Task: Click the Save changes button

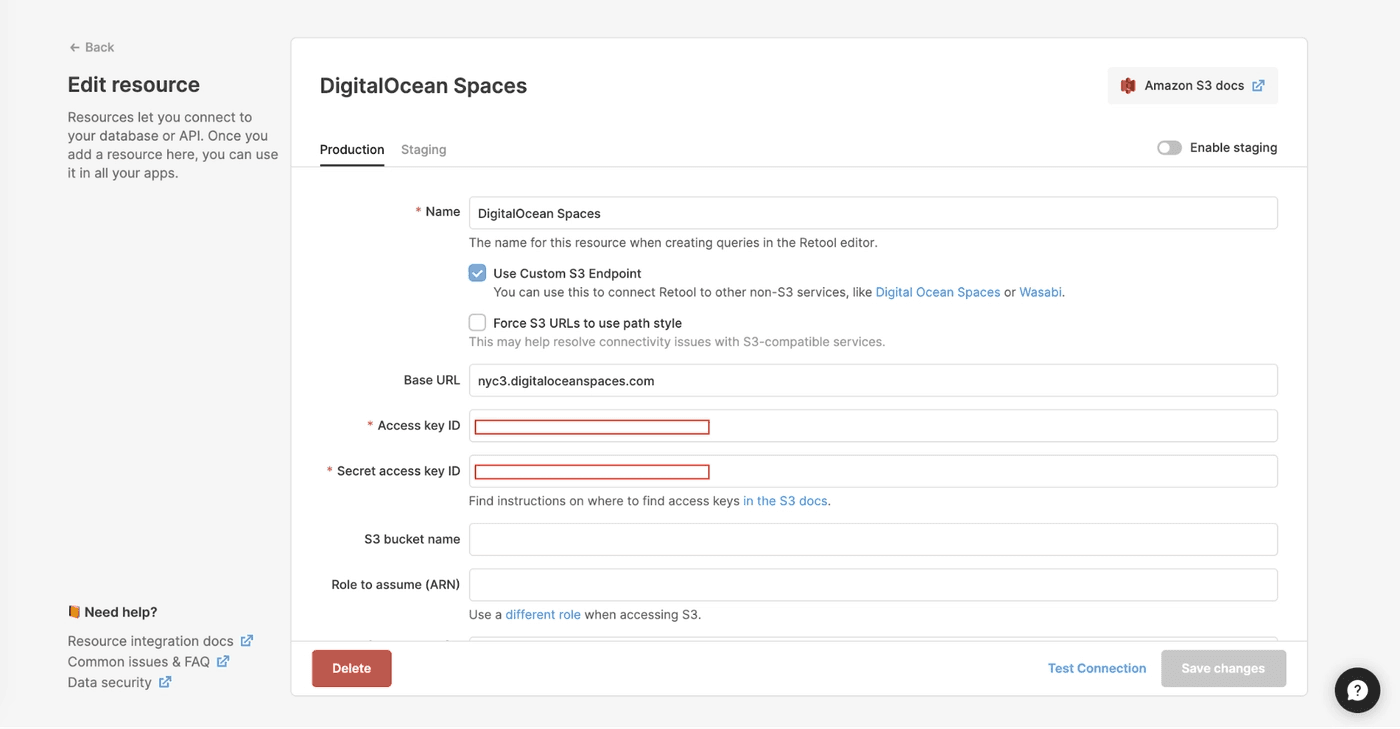Action: click(1223, 669)
